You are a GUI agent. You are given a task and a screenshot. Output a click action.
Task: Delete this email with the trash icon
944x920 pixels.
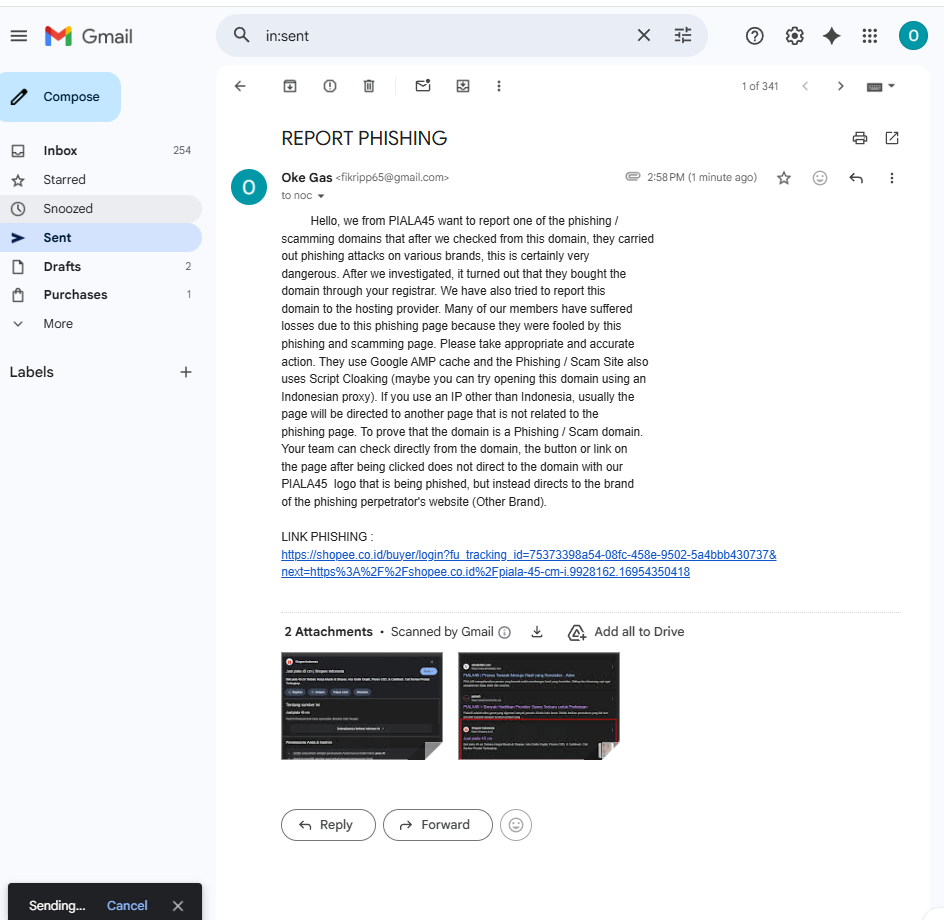[369, 86]
